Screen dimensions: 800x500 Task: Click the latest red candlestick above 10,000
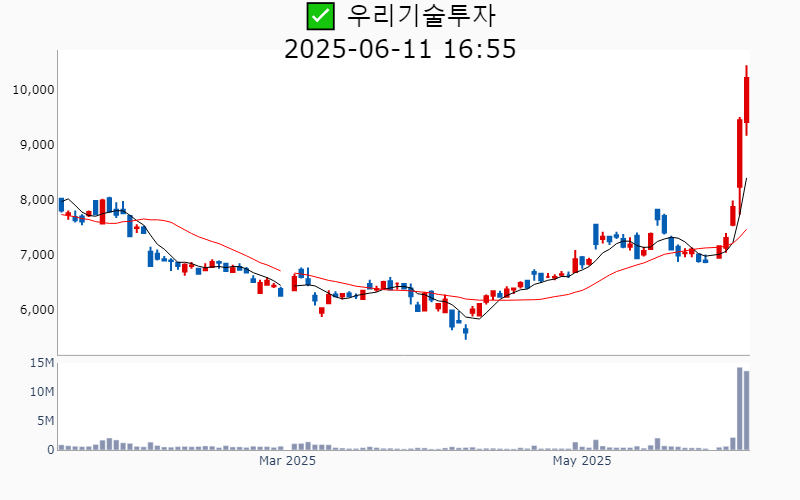pyautogui.click(x=746, y=100)
